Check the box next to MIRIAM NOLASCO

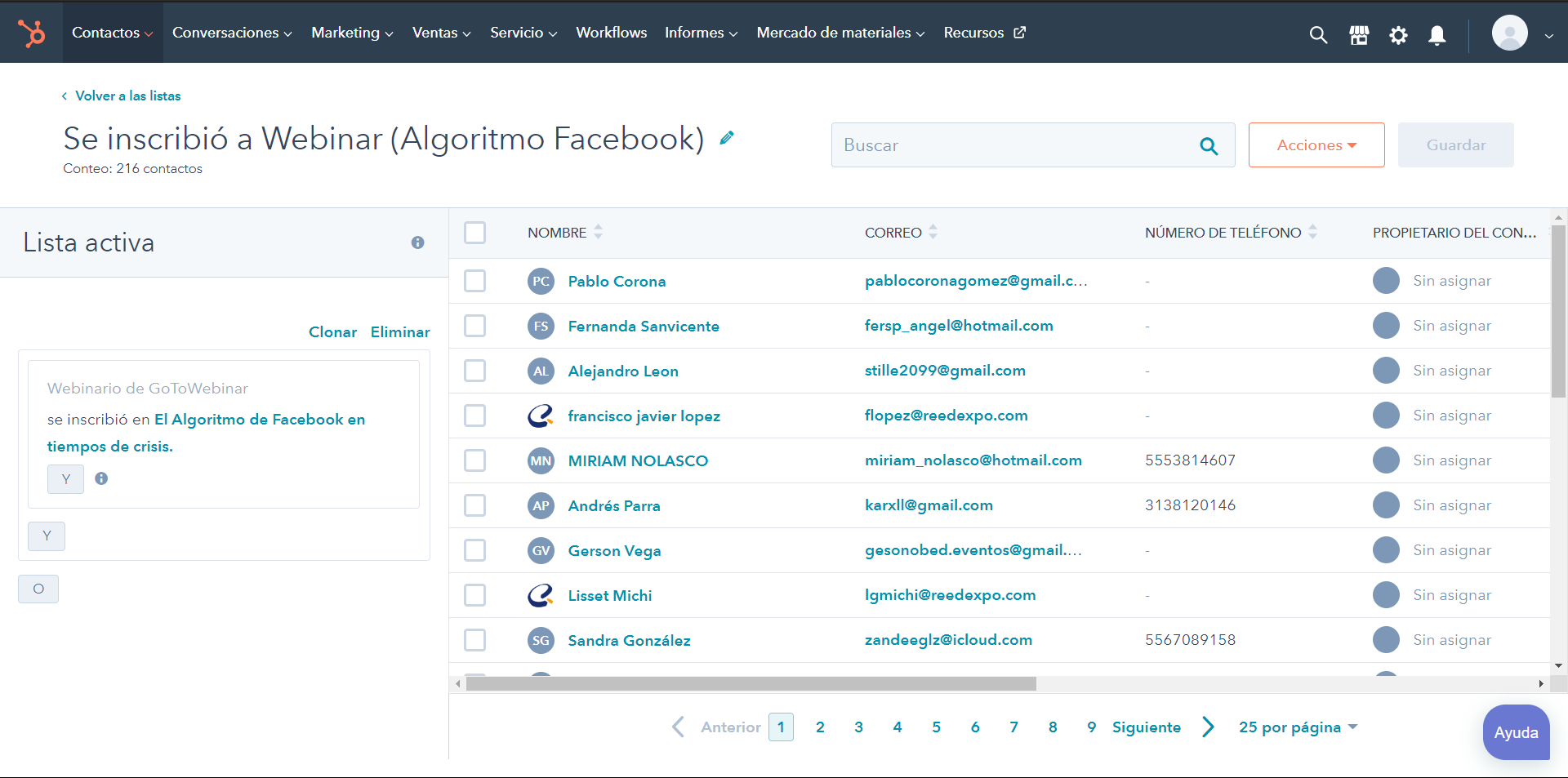[474, 460]
